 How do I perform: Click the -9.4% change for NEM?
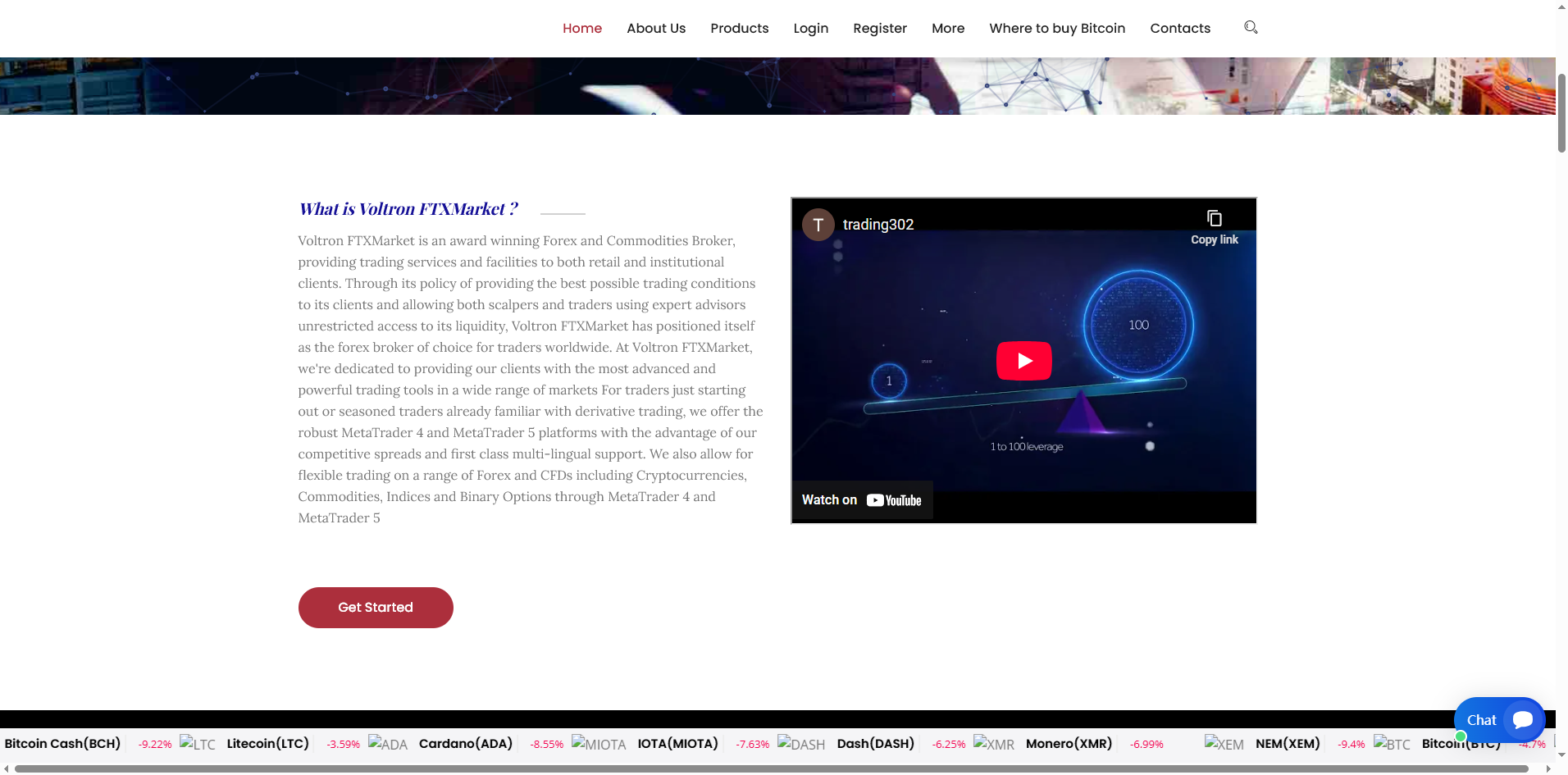[x=1351, y=745]
